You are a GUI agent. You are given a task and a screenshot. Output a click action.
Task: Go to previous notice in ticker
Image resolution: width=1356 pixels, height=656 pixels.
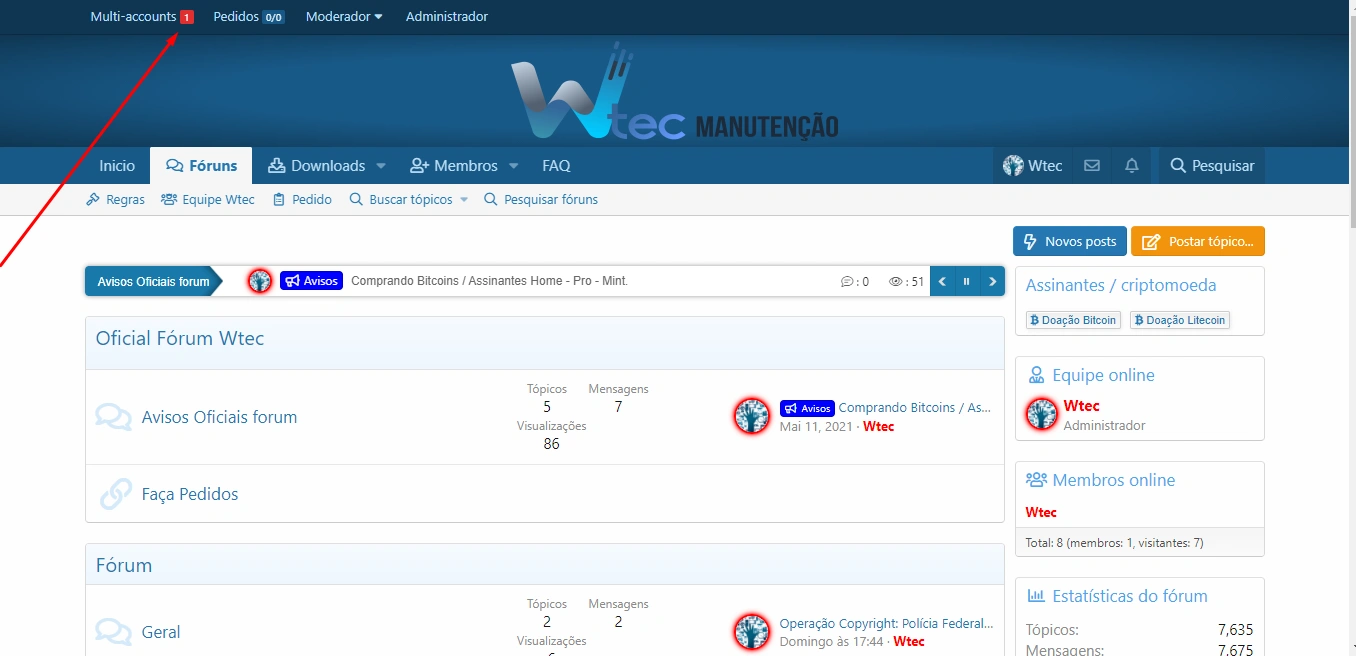pos(942,282)
